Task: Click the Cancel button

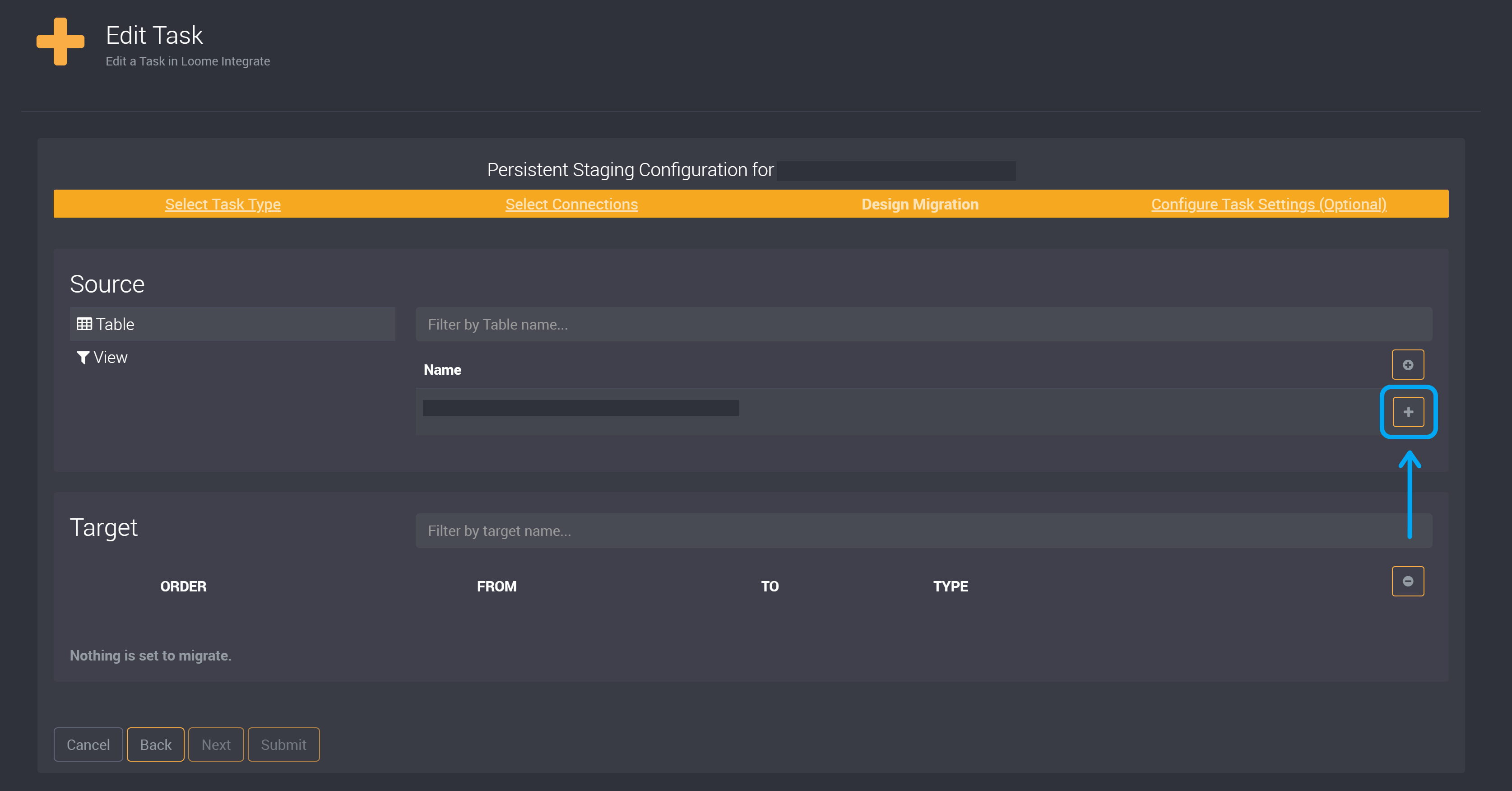Action: (x=88, y=744)
